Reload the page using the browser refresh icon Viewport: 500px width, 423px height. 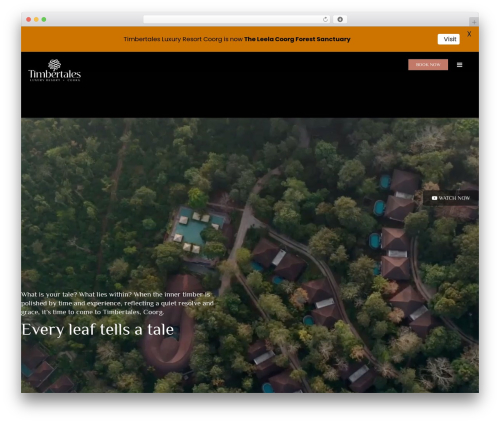point(325,19)
